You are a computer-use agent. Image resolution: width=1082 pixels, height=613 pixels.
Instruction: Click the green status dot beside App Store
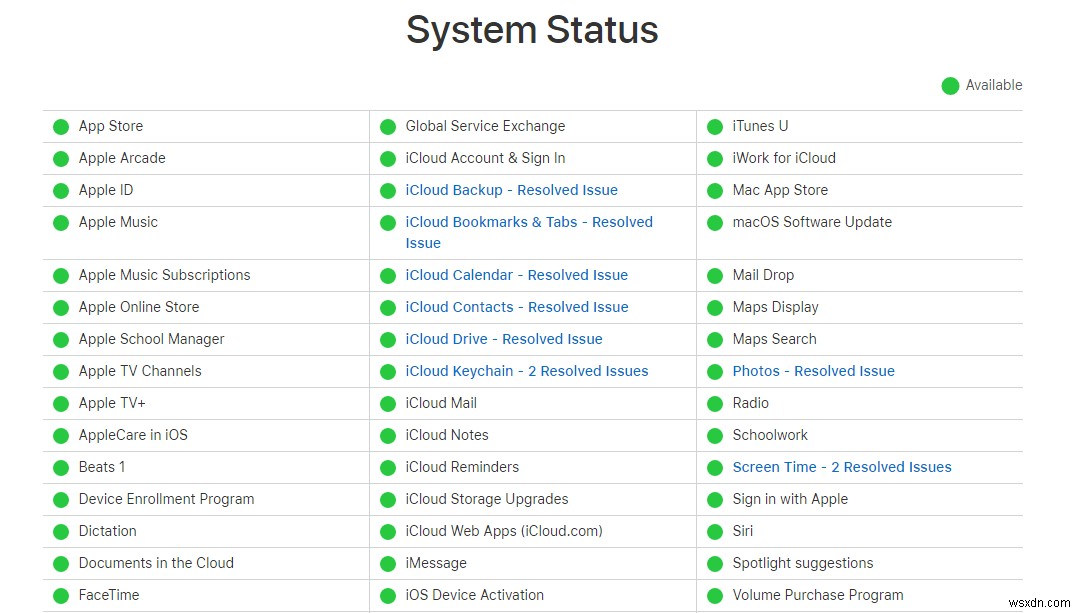(61, 126)
